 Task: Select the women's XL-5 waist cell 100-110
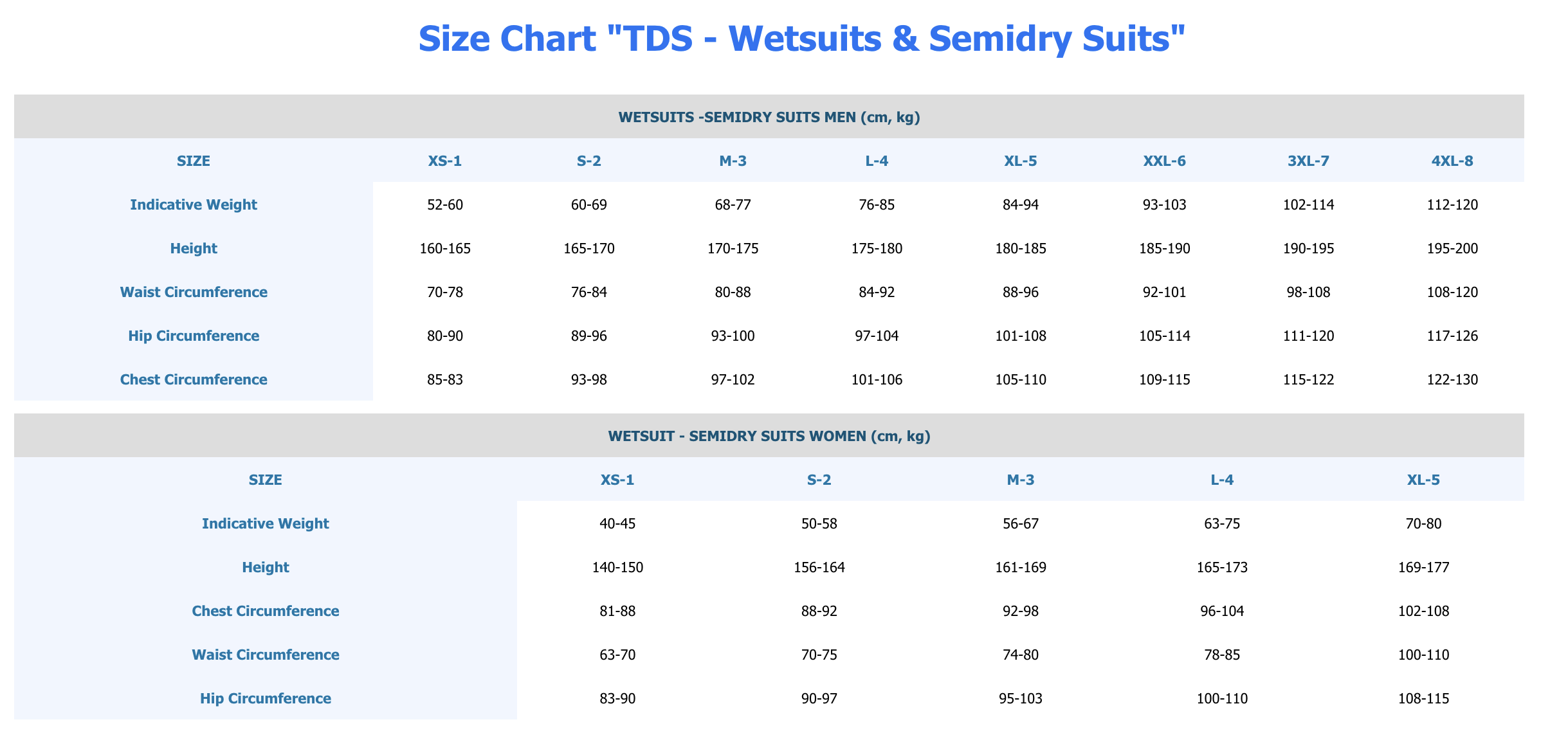1423,655
